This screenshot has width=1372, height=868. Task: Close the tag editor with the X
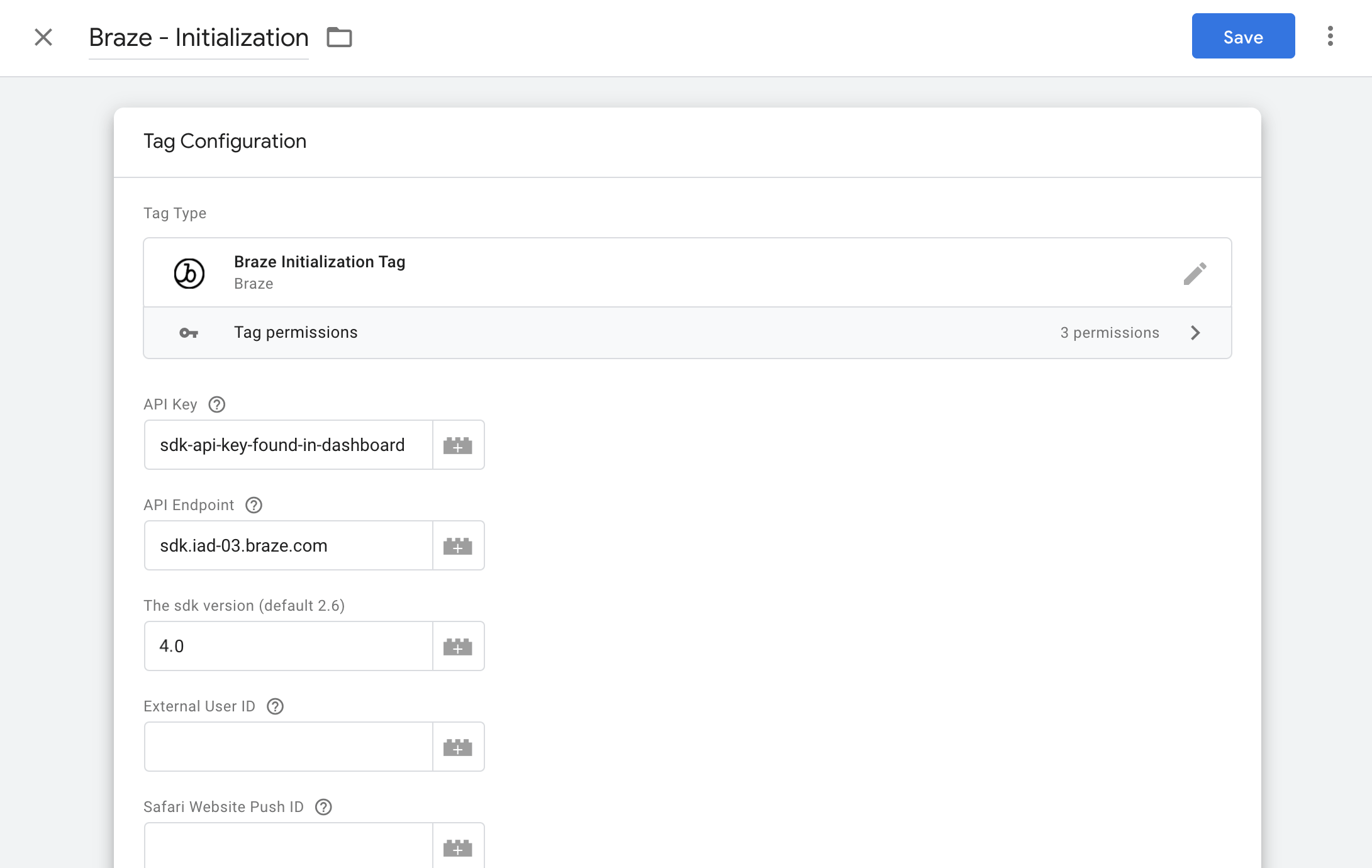pos(43,37)
